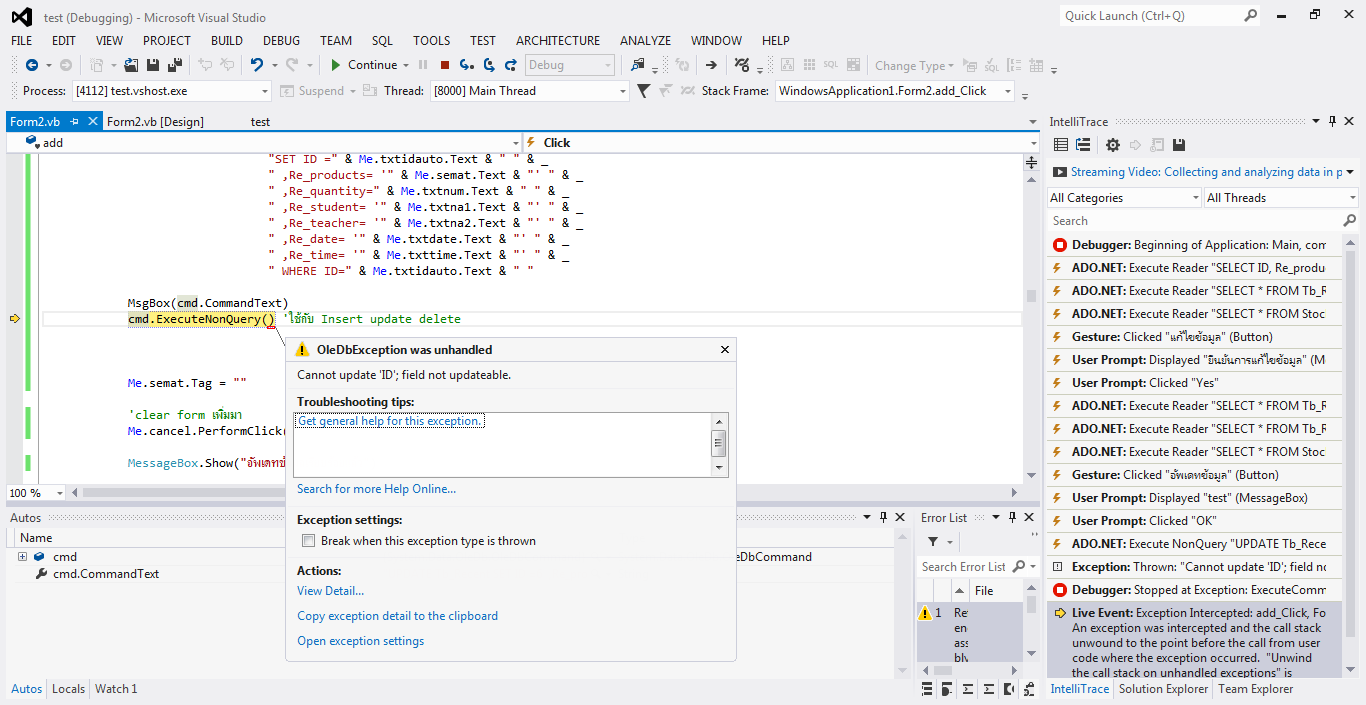Close the Form2.vb editor tab
The height and width of the screenshot is (705, 1366).
point(93,122)
